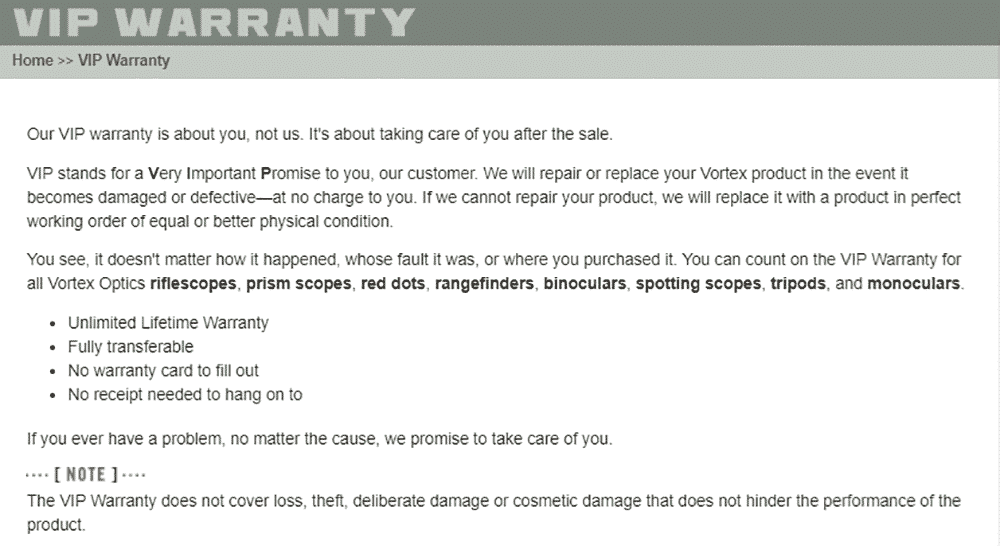Open the bold riflescopes product text

194,283
